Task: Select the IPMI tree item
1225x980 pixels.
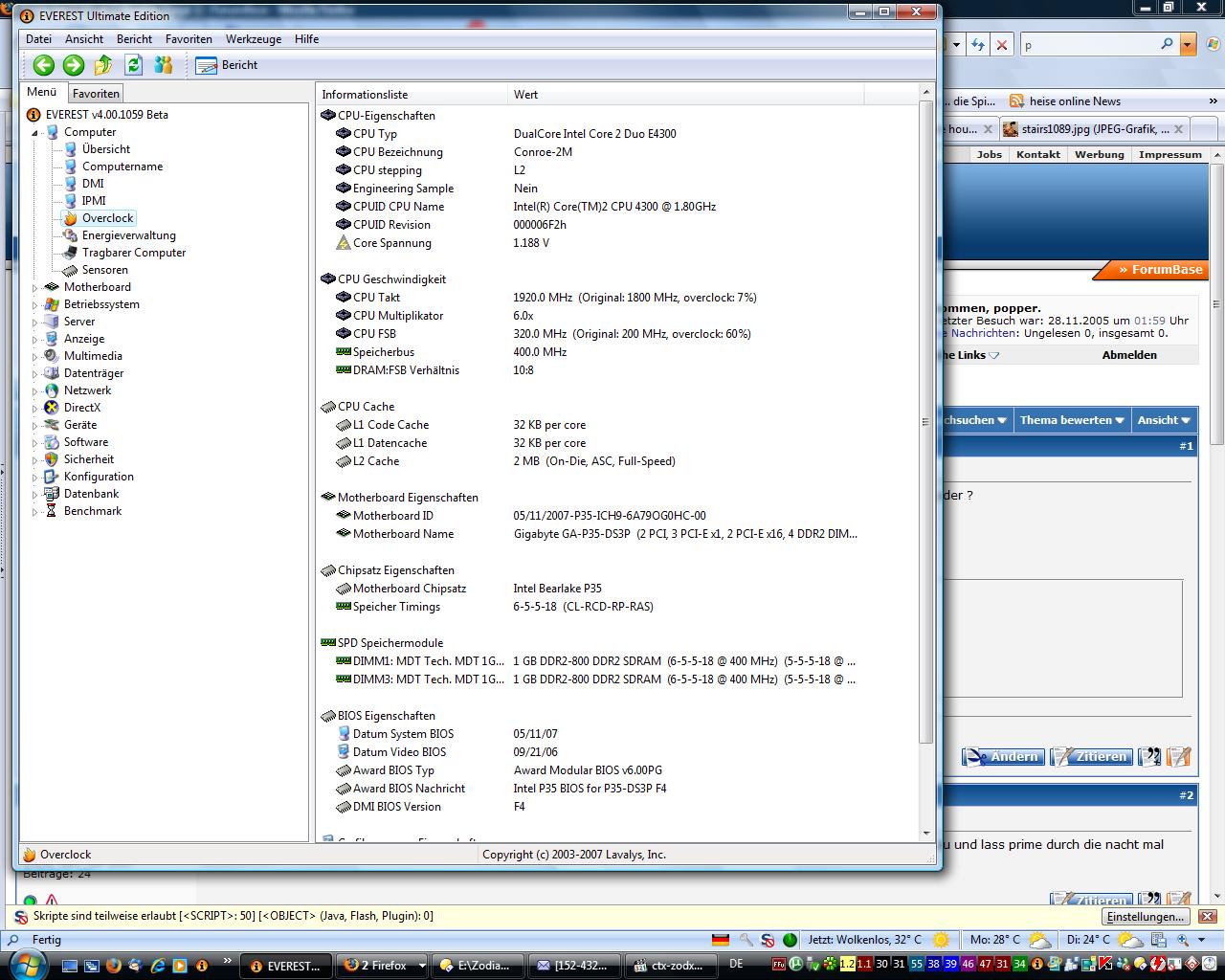Action: click(94, 201)
